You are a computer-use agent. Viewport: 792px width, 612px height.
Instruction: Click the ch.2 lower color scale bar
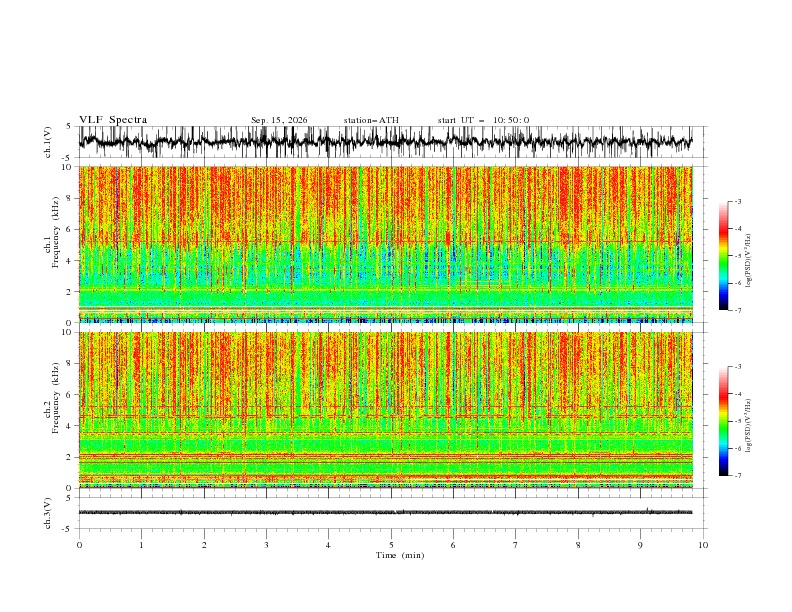tap(723, 421)
